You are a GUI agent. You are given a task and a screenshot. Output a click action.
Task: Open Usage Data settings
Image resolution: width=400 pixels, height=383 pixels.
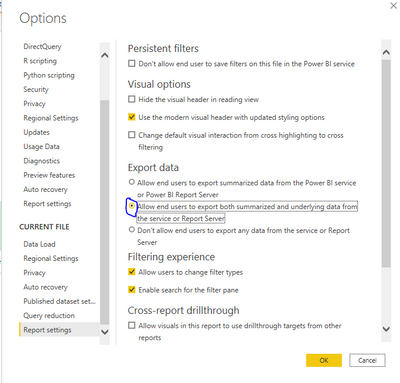point(41,147)
